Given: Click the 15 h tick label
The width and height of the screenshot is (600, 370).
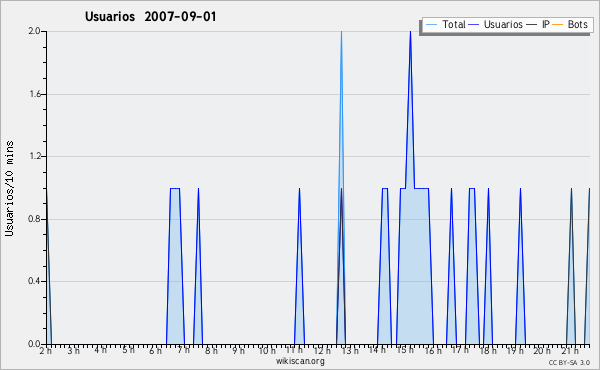Looking at the screenshot, I should click(405, 350).
